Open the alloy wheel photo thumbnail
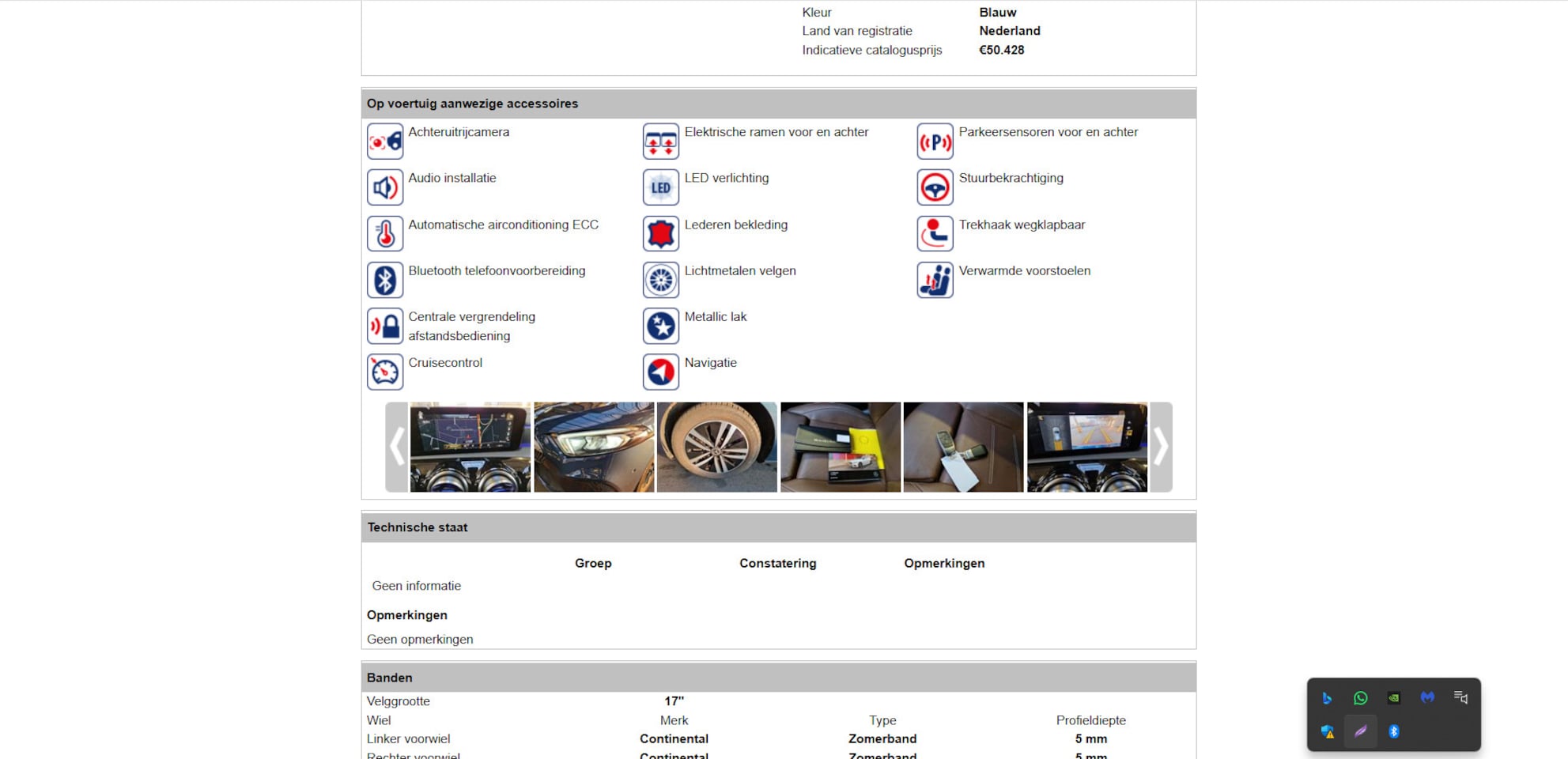Screen dimensions: 1568x759 coord(717,447)
